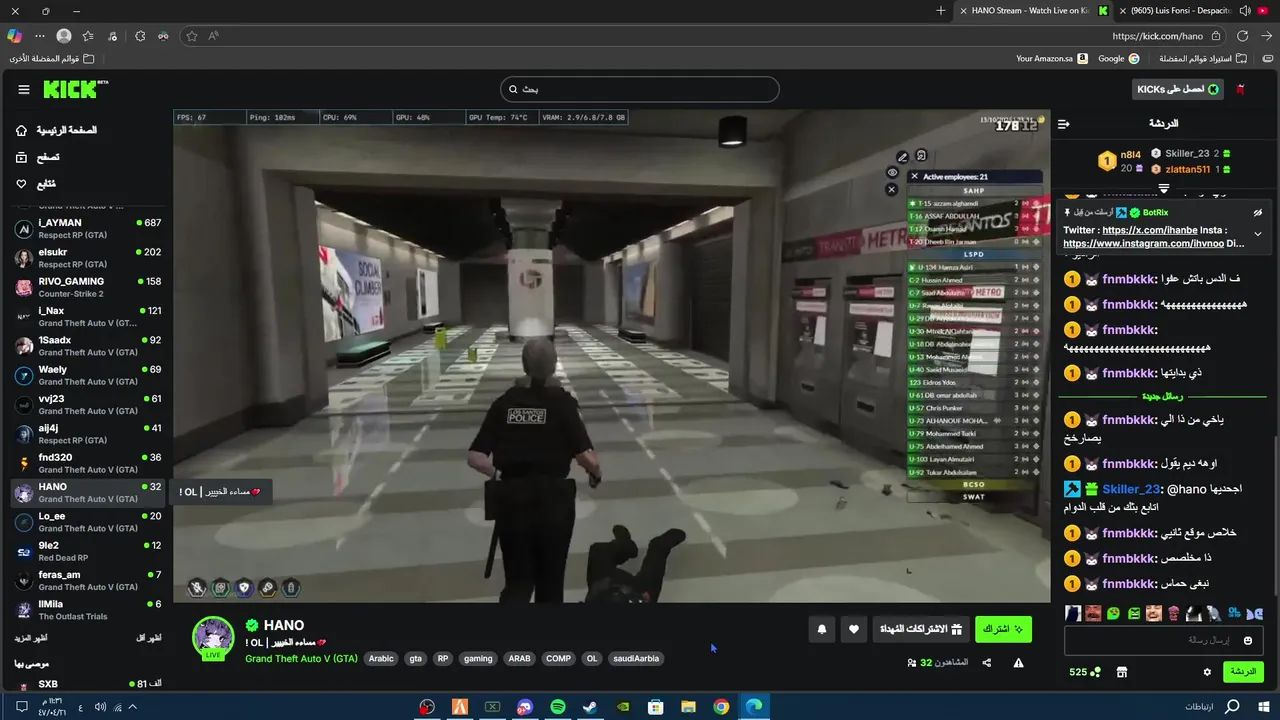Viewport: 1280px width, 720px height.
Task: Open the Waely channel in sidebar
Action: point(86,375)
